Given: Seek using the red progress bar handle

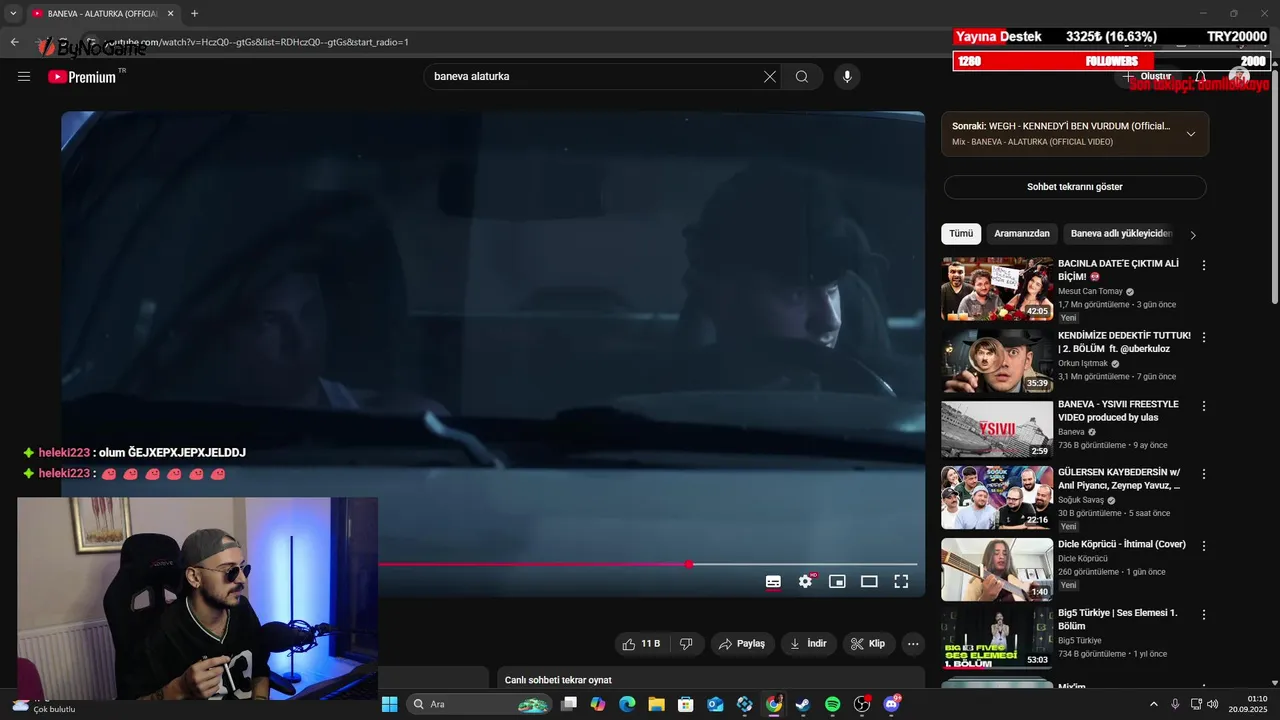Looking at the screenshot, I should point(689,565).
